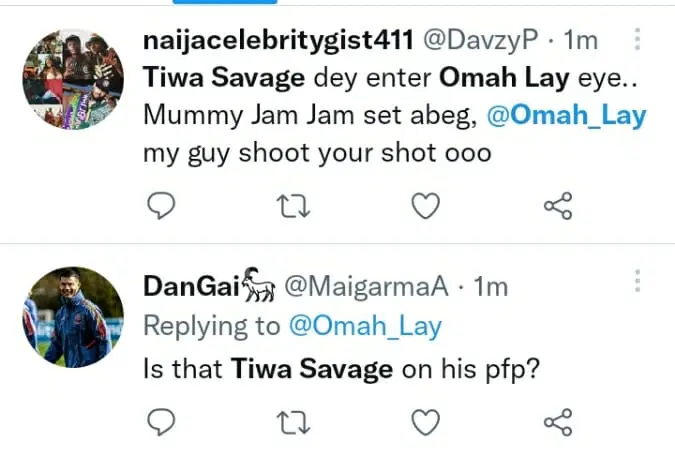Reply to DanGai's tweet
This screenshot has height=456, width=675.
coord(161,424)
